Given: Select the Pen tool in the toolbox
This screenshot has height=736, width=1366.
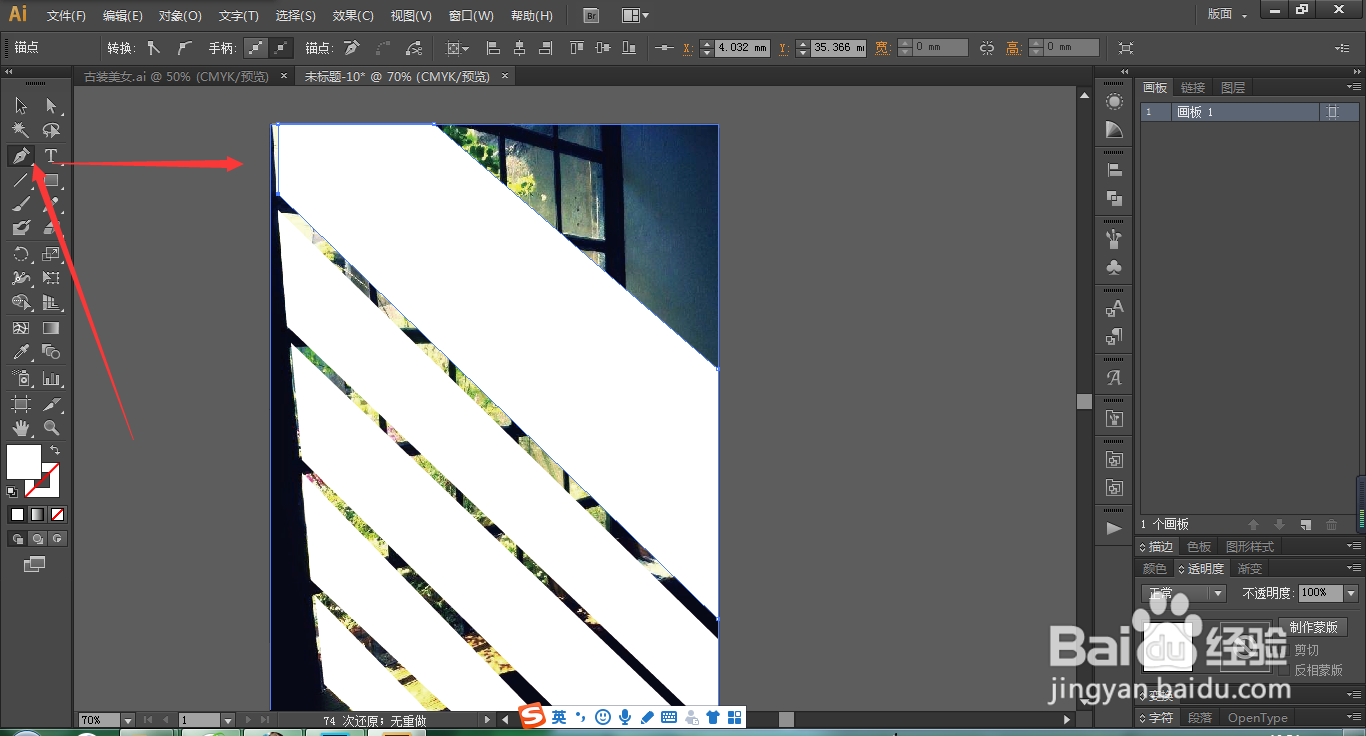Looking at the screenshot, I should tap(21, 155).
